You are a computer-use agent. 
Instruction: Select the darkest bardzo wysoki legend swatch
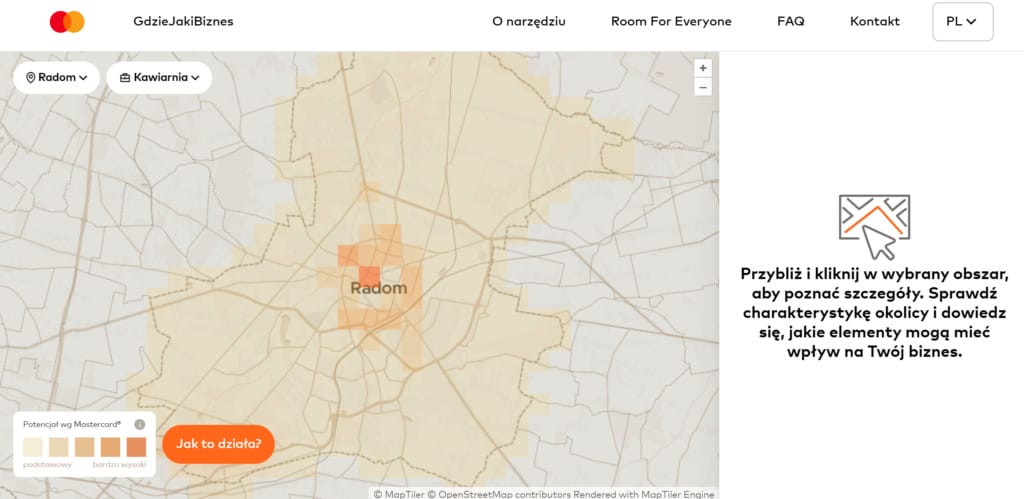pyautogui.click(x=136, y=447)
